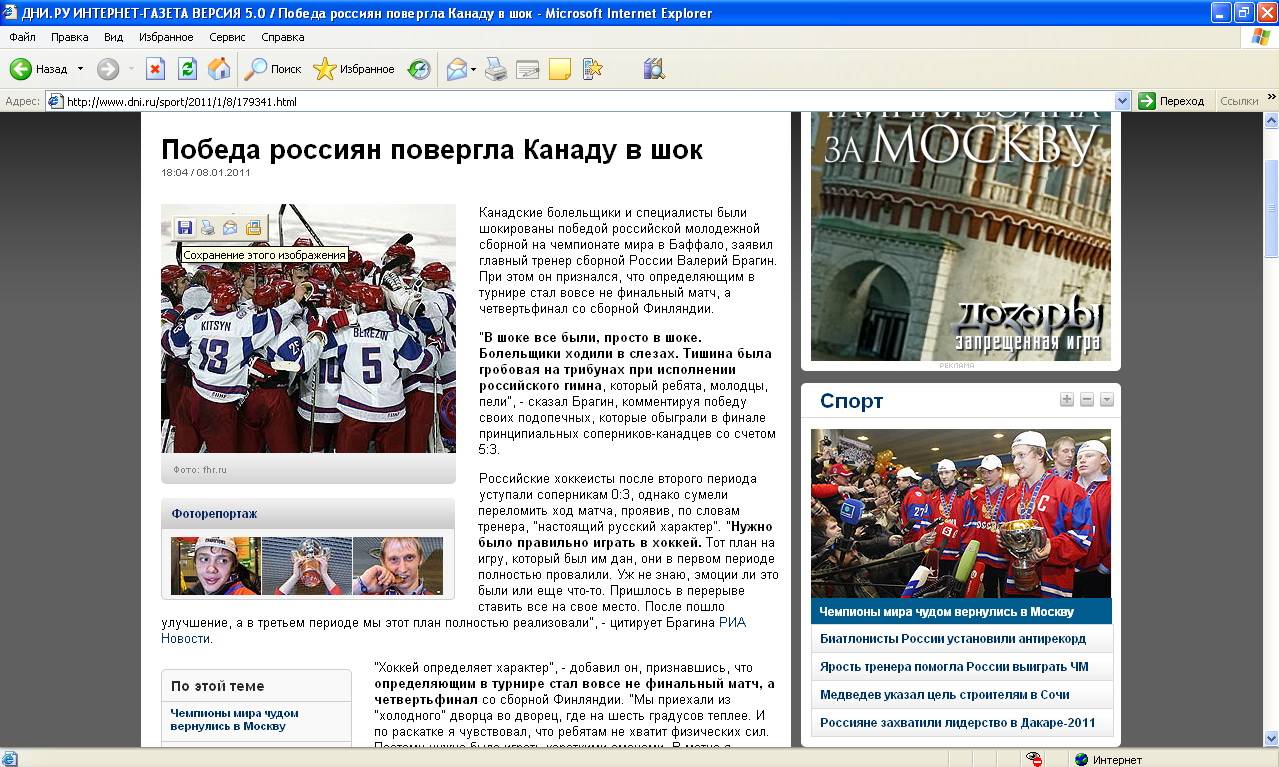Image resolution: width=1279 pixels, height=767 pixels.
Task: Open Россияне захватили лидерство в Дакаре-2011
Action: click(958, 723)
